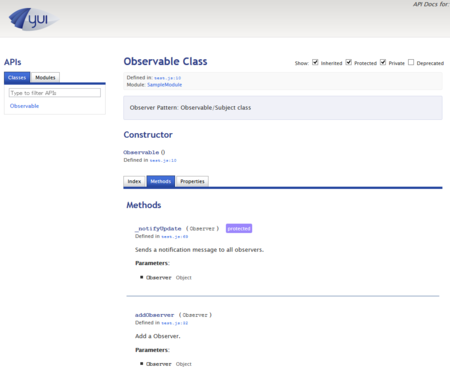Open the source file link beside 'Defined in:'
This screenshot has height=368, width=450.
coord(167,78)
